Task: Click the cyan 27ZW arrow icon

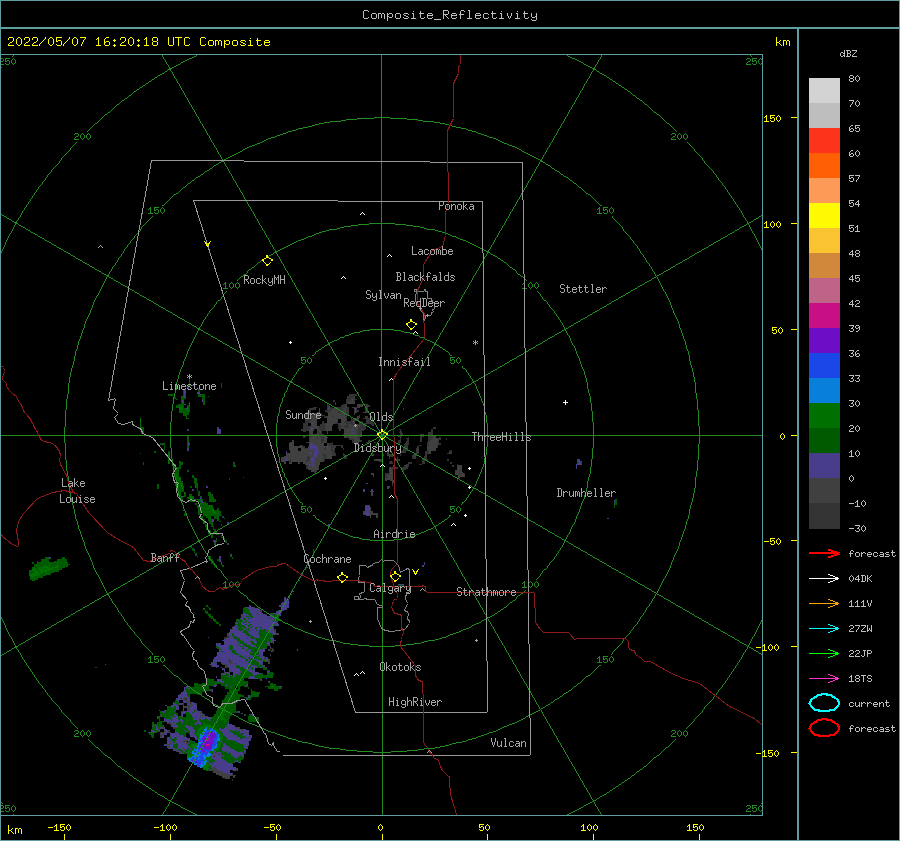Action: click(x=824, y=629)
